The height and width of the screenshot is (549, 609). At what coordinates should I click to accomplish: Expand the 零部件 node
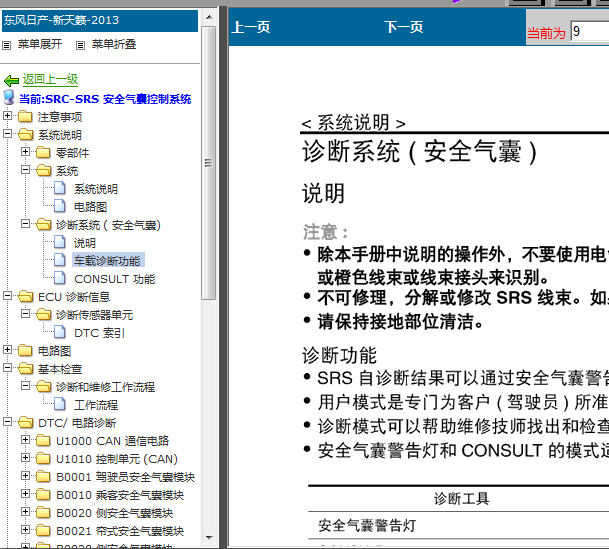(26, 151)
